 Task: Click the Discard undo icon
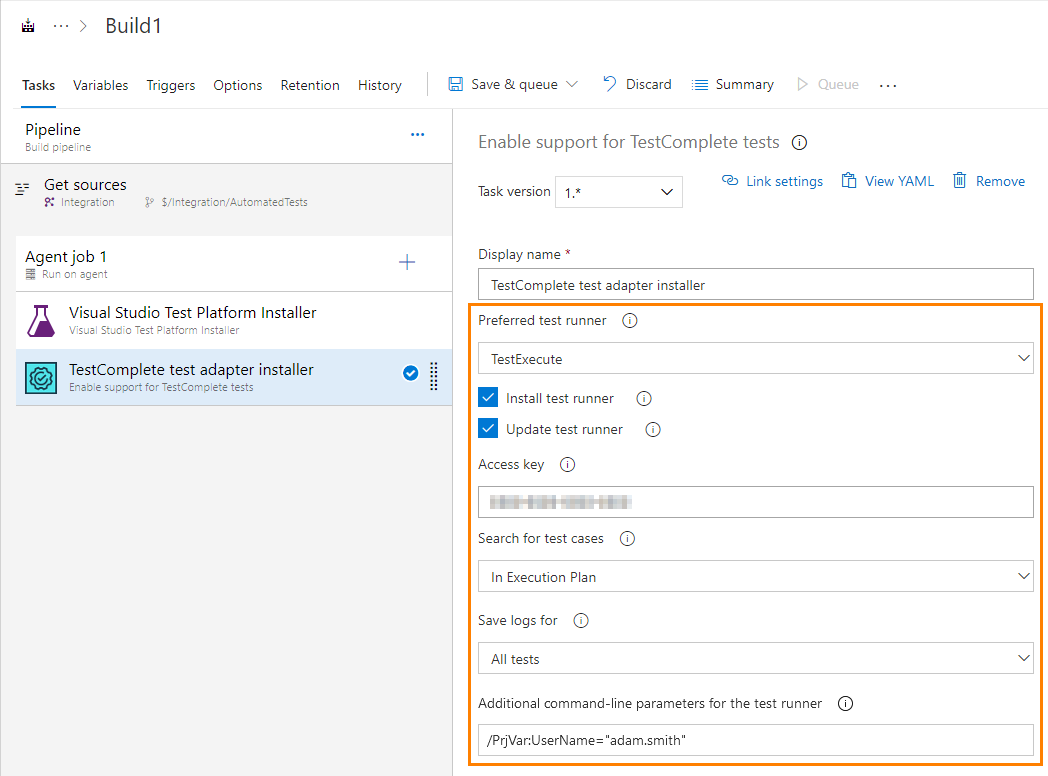click(609, 84)
